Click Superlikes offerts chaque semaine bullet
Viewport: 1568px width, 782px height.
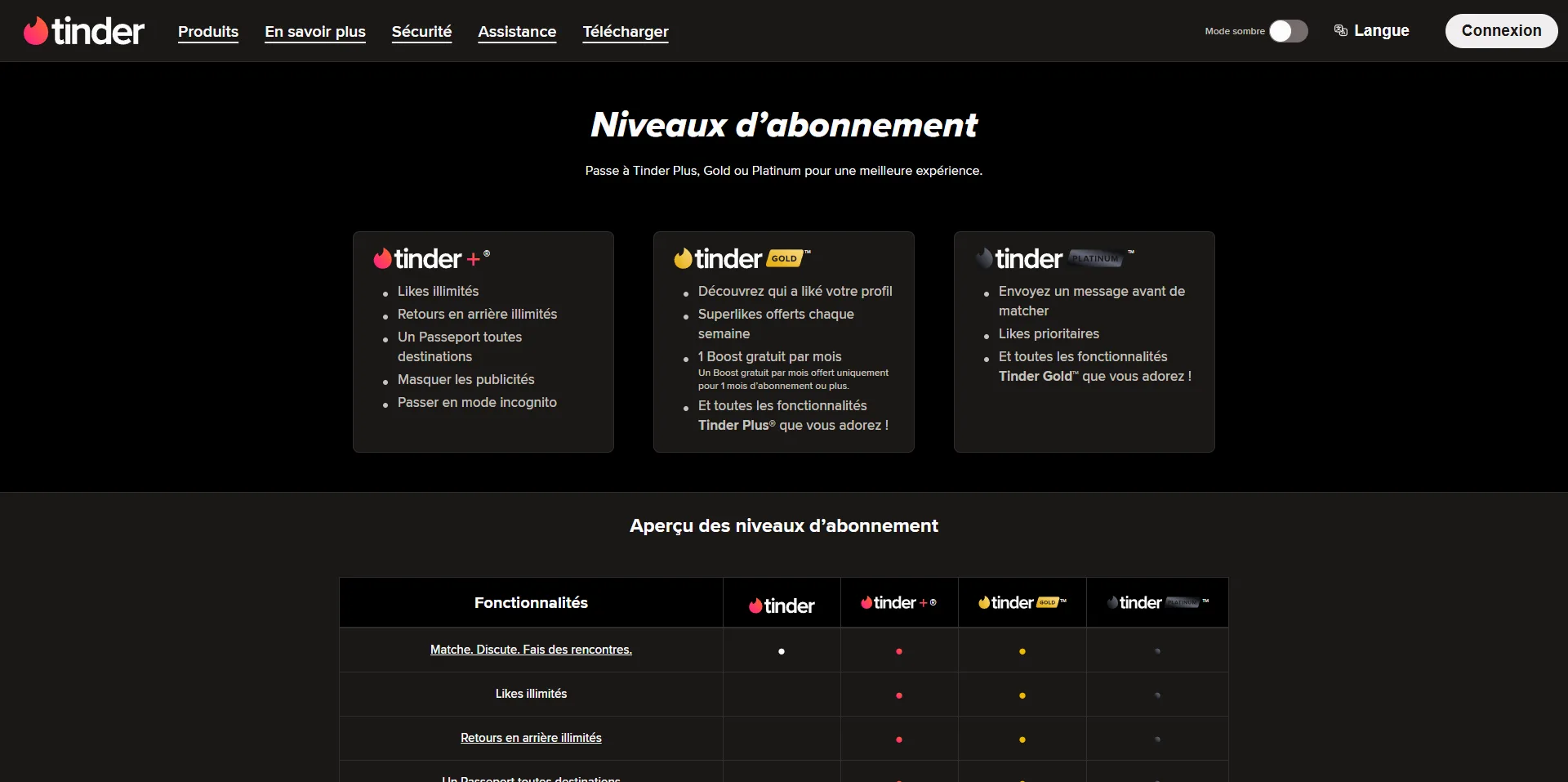point(776,324)
